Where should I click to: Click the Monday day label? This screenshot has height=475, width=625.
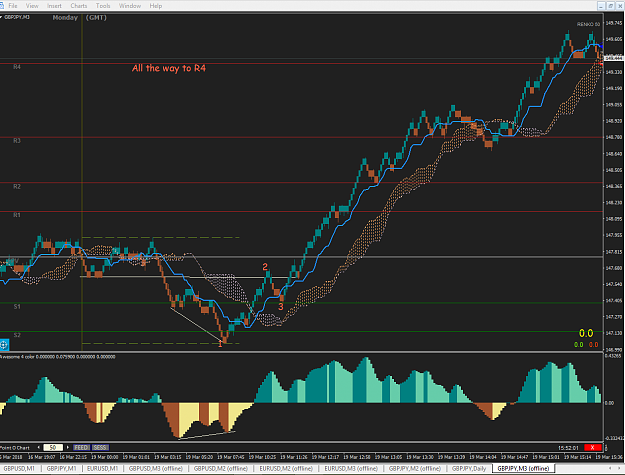click(65, 18)
